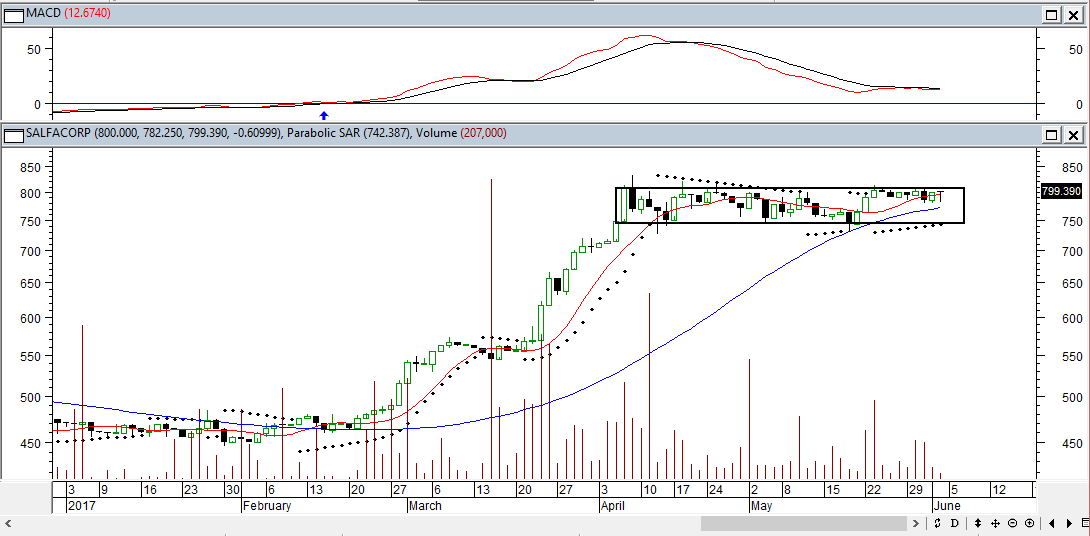Screen dimensions: 1090x536
Task: Close the MACD indicator window
Action: 1073,15
